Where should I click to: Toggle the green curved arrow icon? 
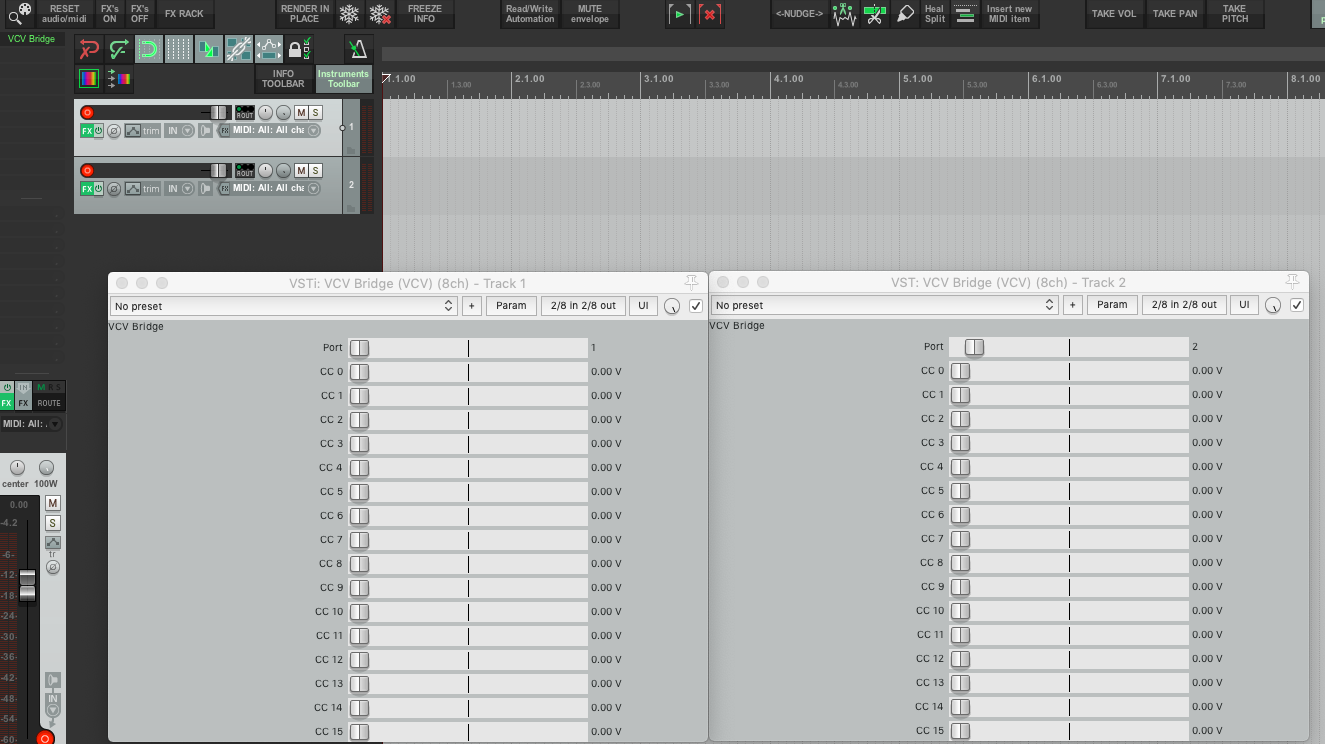click(119, 48)
